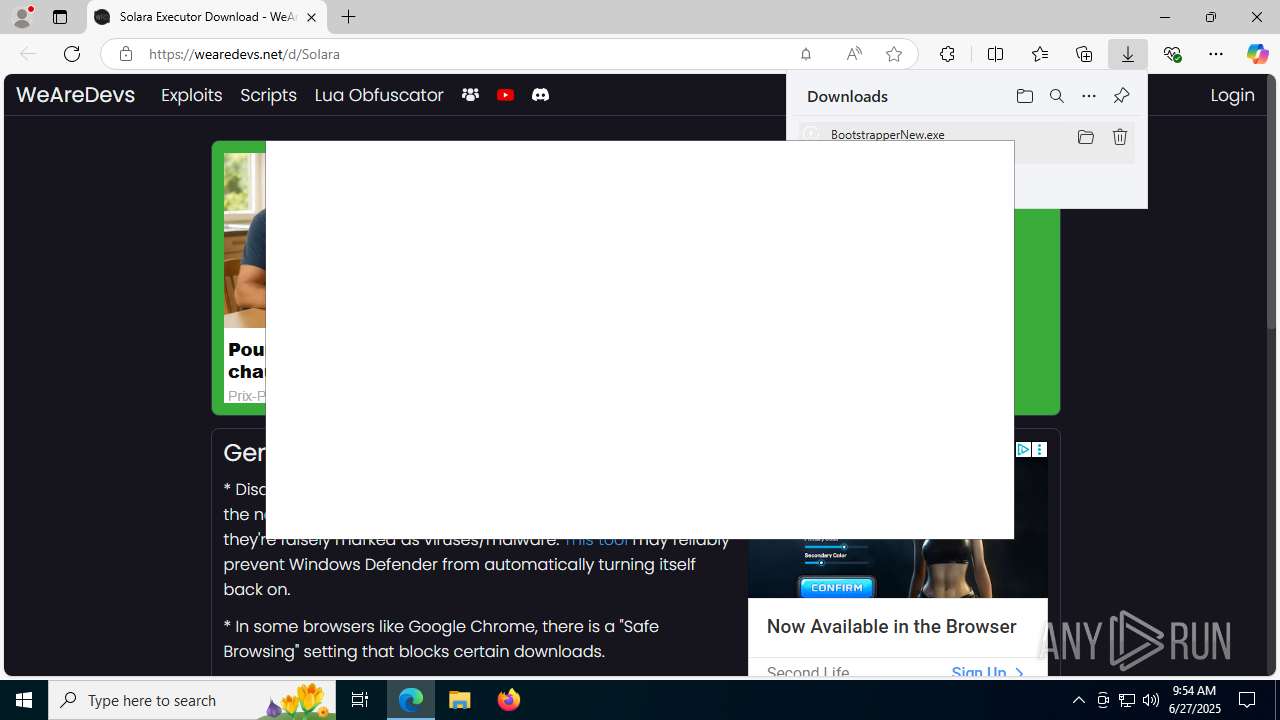Open Windows Start menu
Screen dimensions: 1280x720
24,700
